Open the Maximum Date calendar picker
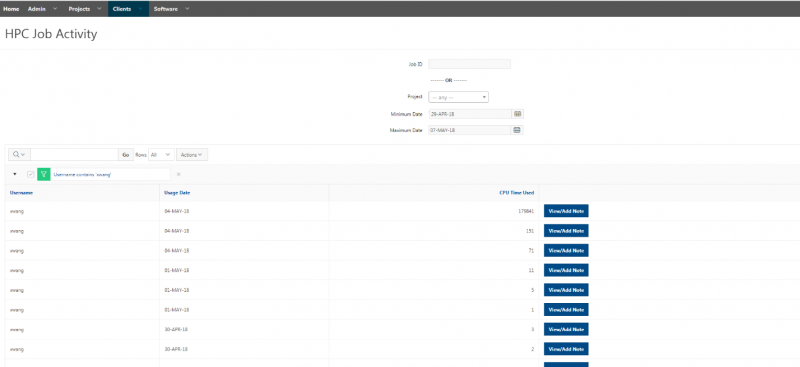 tap(517, 130)
